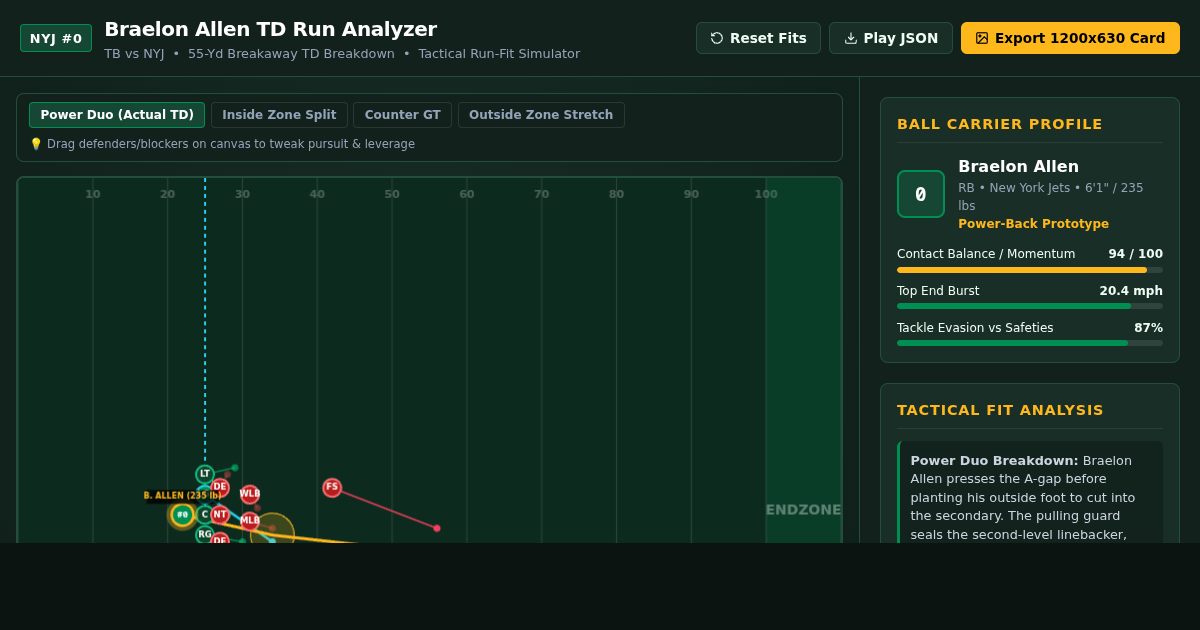Click the 20 yard marker label

(167, 194)
